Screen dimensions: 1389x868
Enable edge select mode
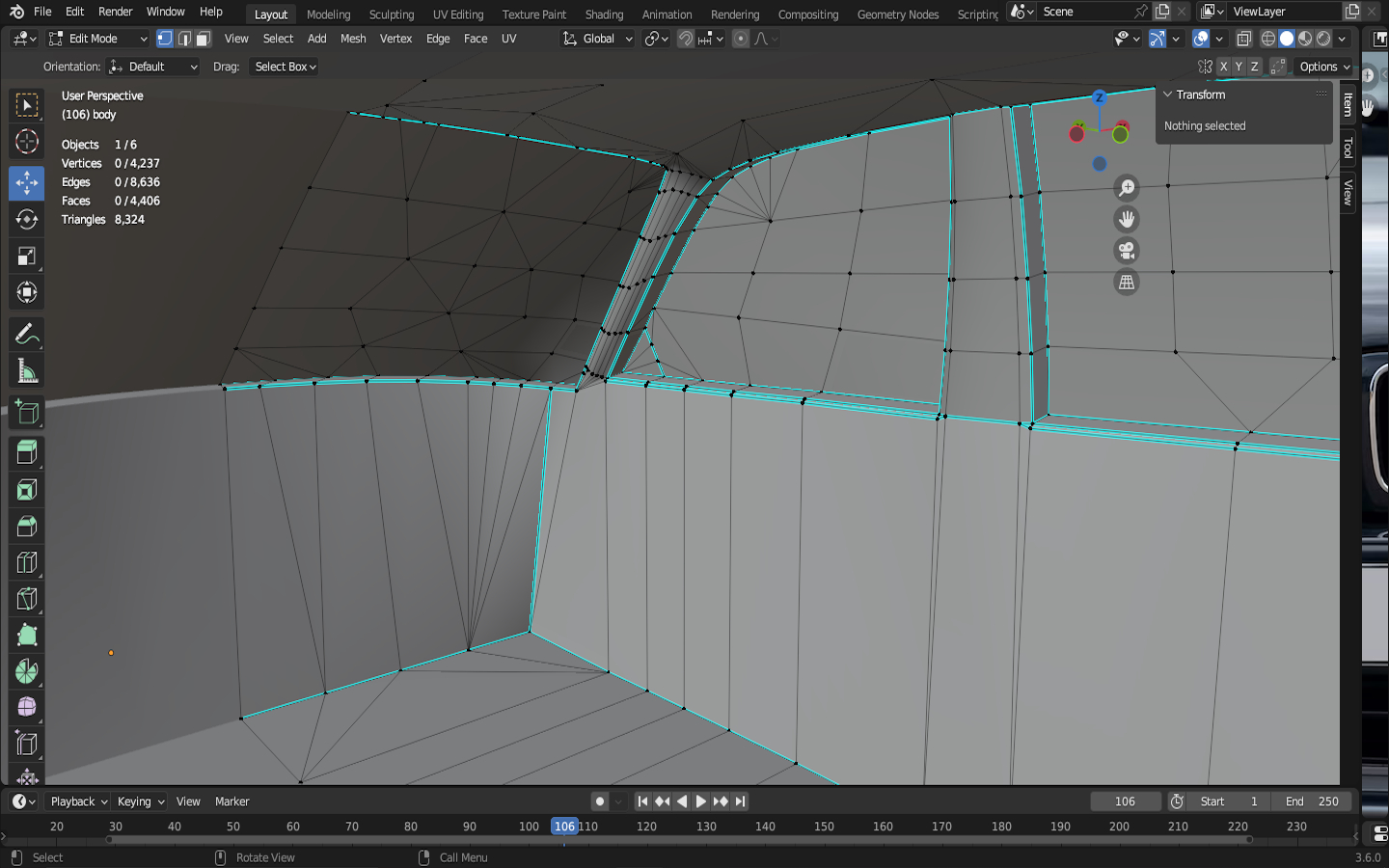[x=184, y=39]
